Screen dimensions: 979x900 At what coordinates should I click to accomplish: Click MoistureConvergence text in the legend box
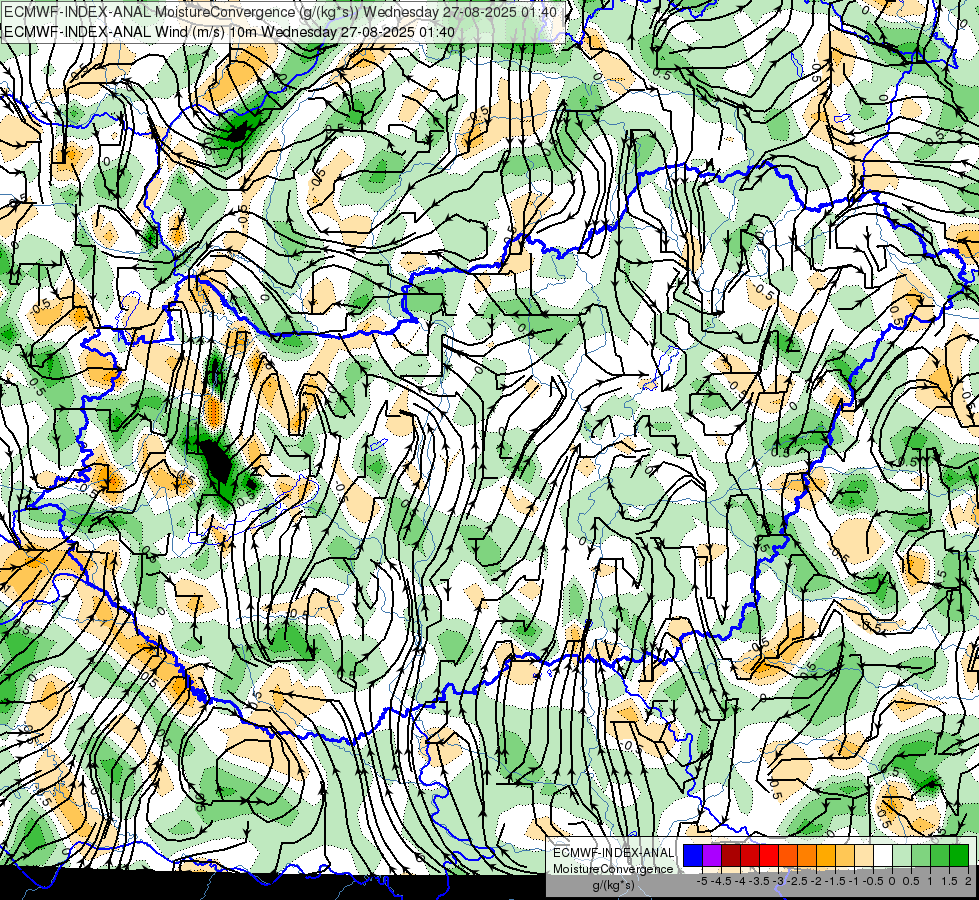point(613,869)
